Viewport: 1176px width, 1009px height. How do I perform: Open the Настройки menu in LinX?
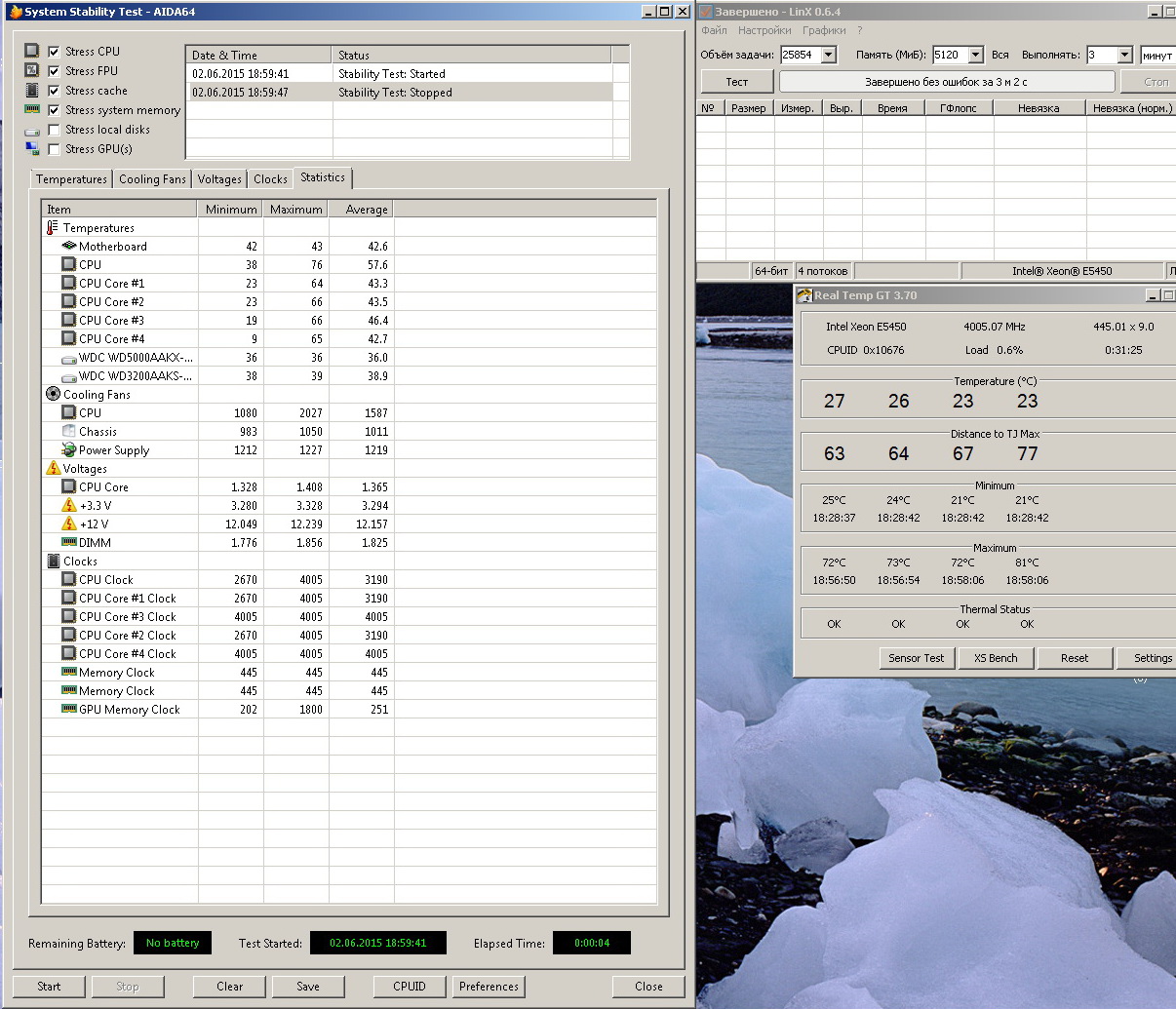764,30
